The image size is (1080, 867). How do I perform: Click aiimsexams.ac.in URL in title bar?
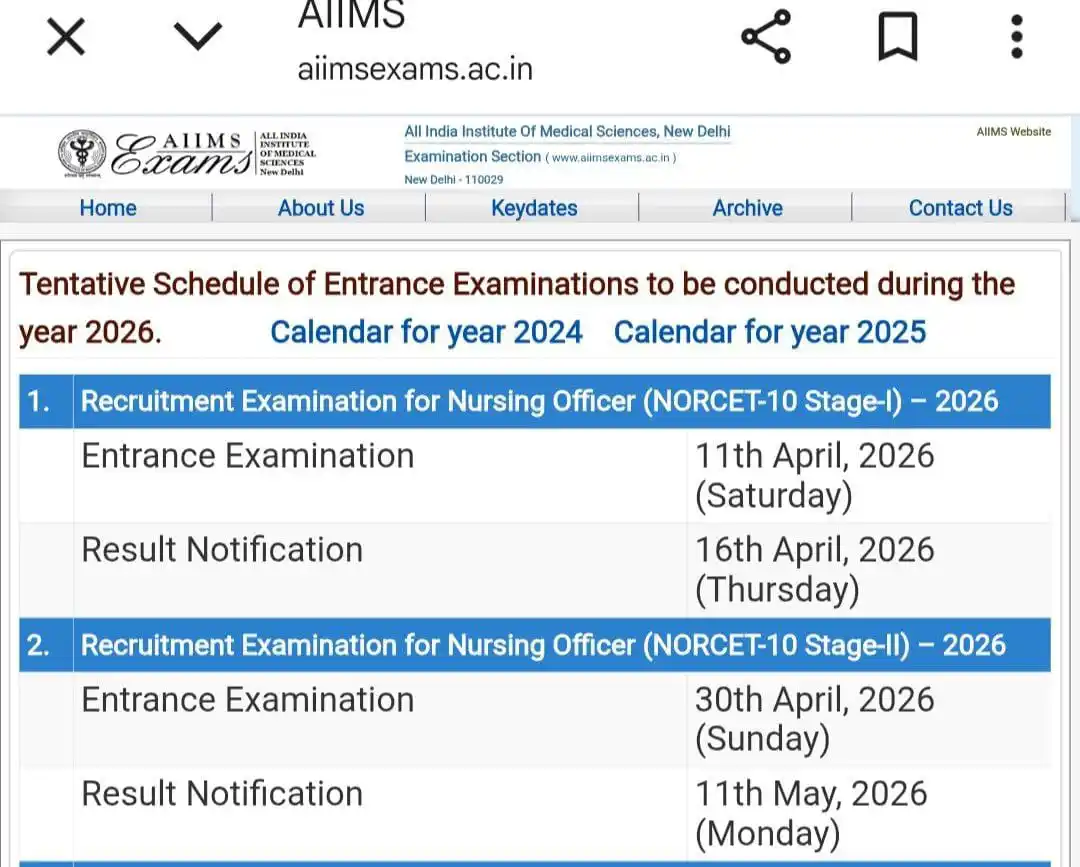tap(415, 70)
